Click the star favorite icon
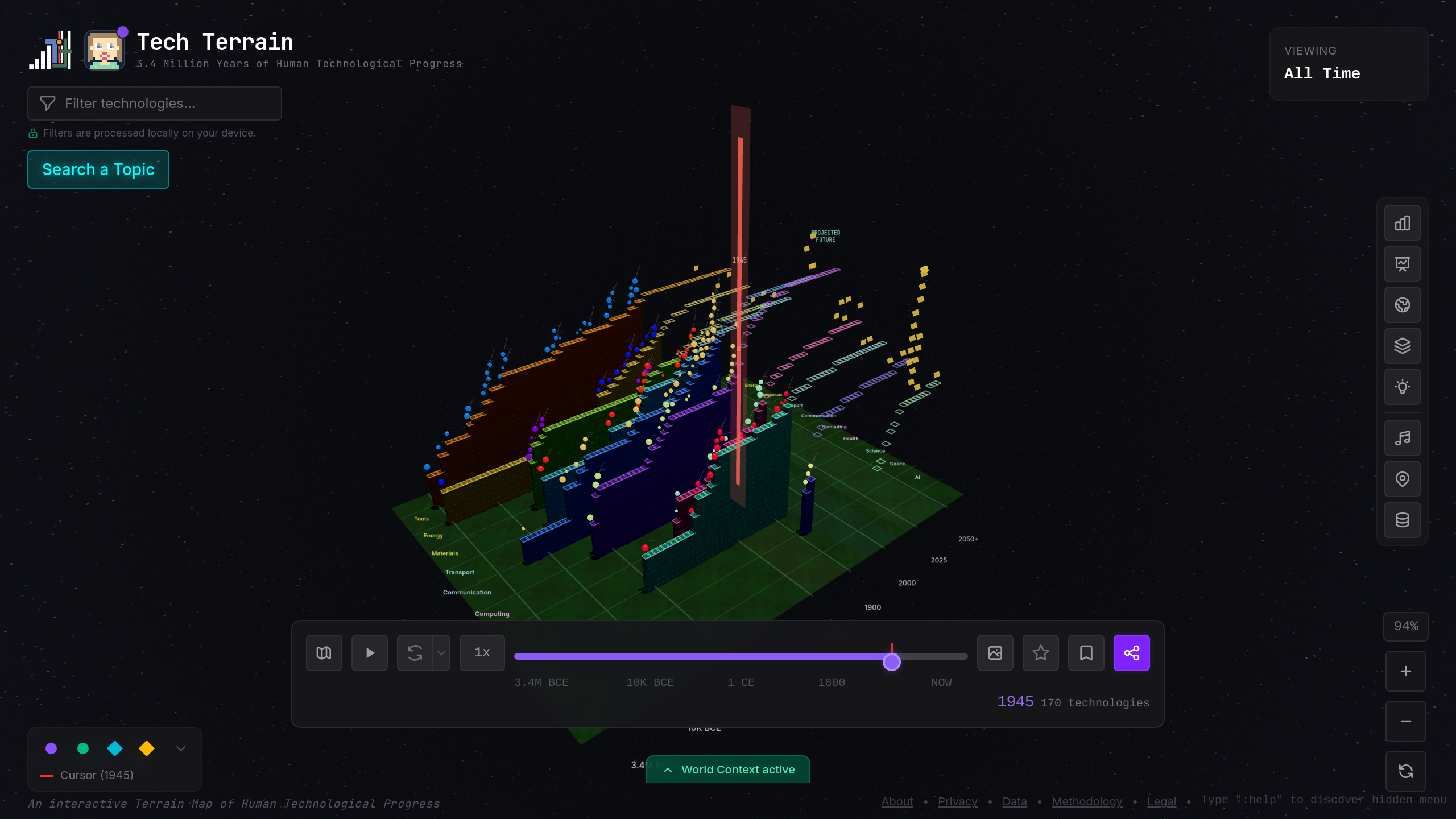 [x=1040, y=653]
